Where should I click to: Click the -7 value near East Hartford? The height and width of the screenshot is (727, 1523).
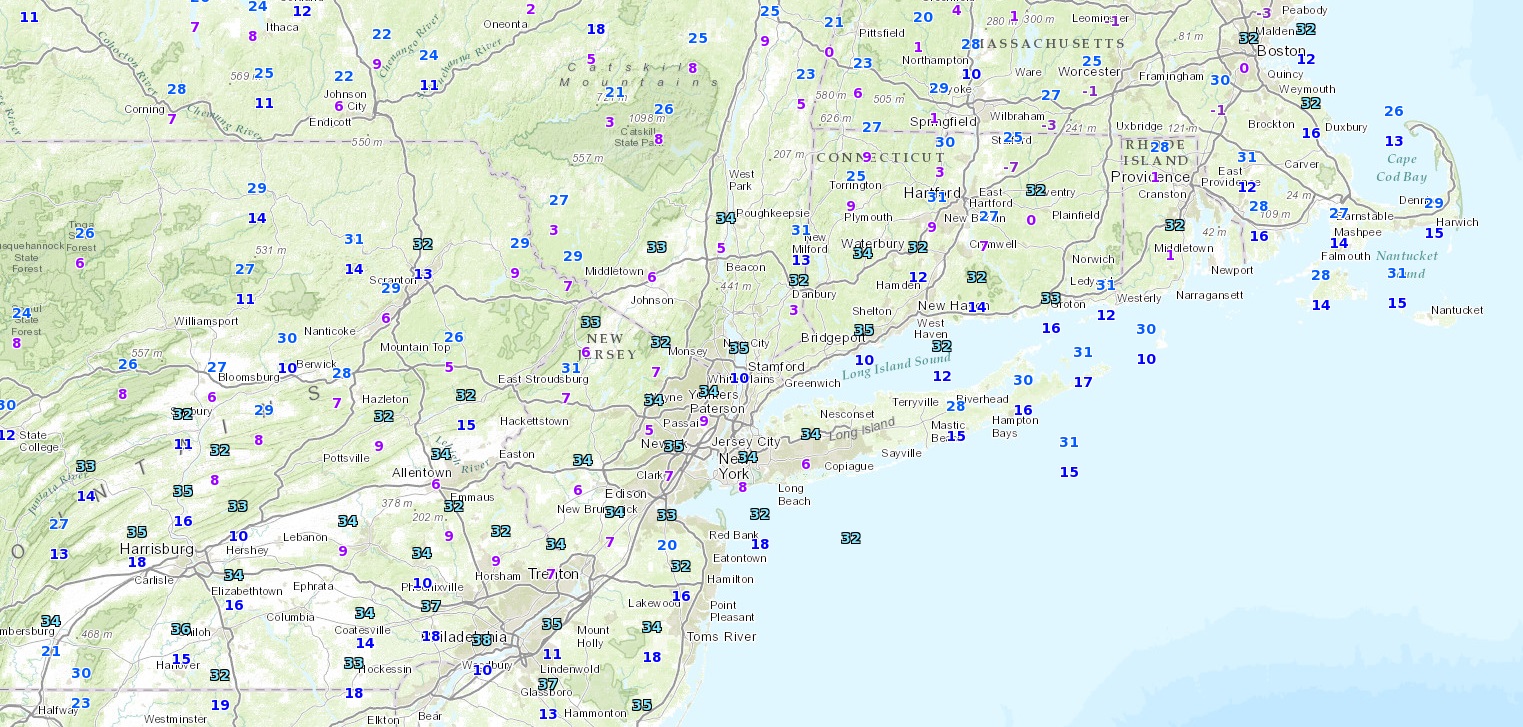click(x=1011, y=166)
